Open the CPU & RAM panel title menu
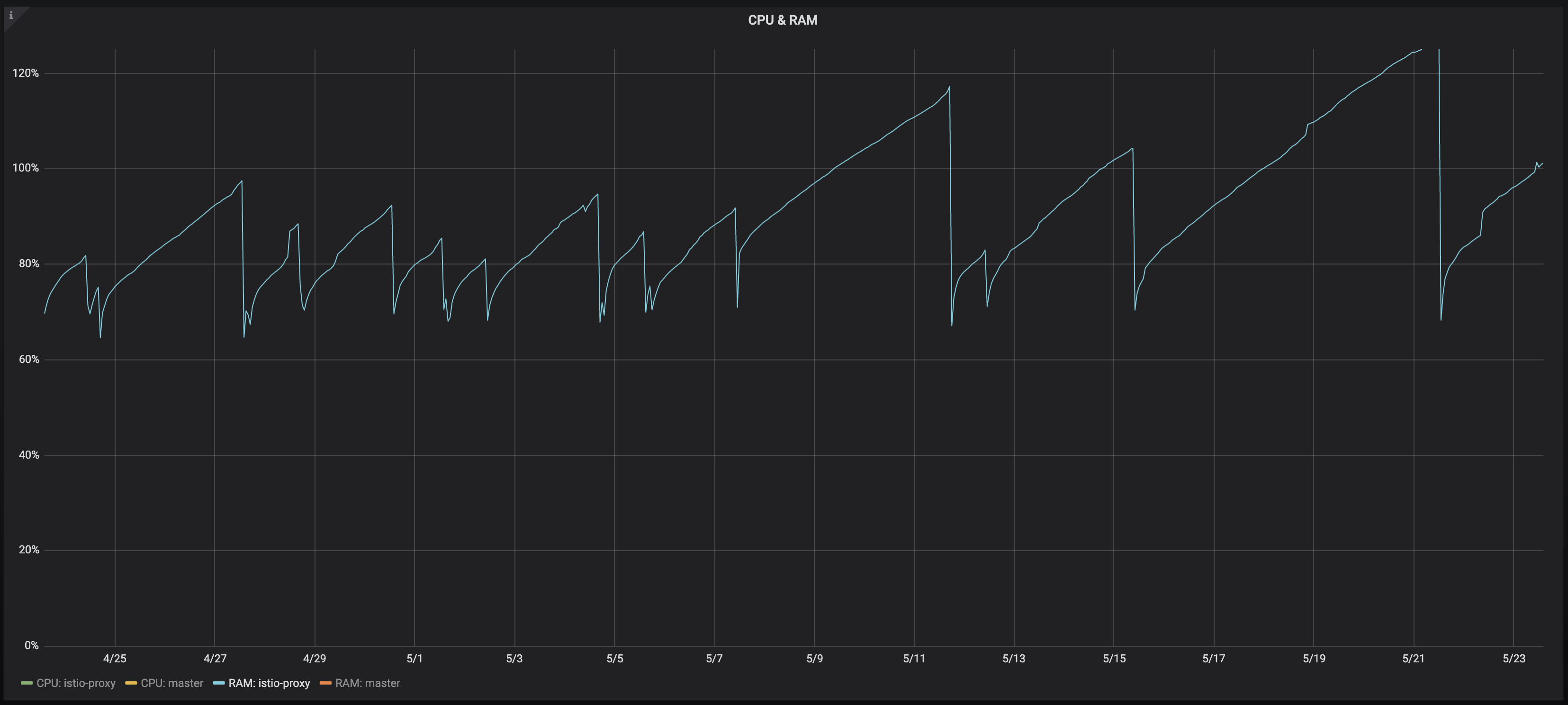The height and width of the screenshot is (705, 1568). pos(782,20)
